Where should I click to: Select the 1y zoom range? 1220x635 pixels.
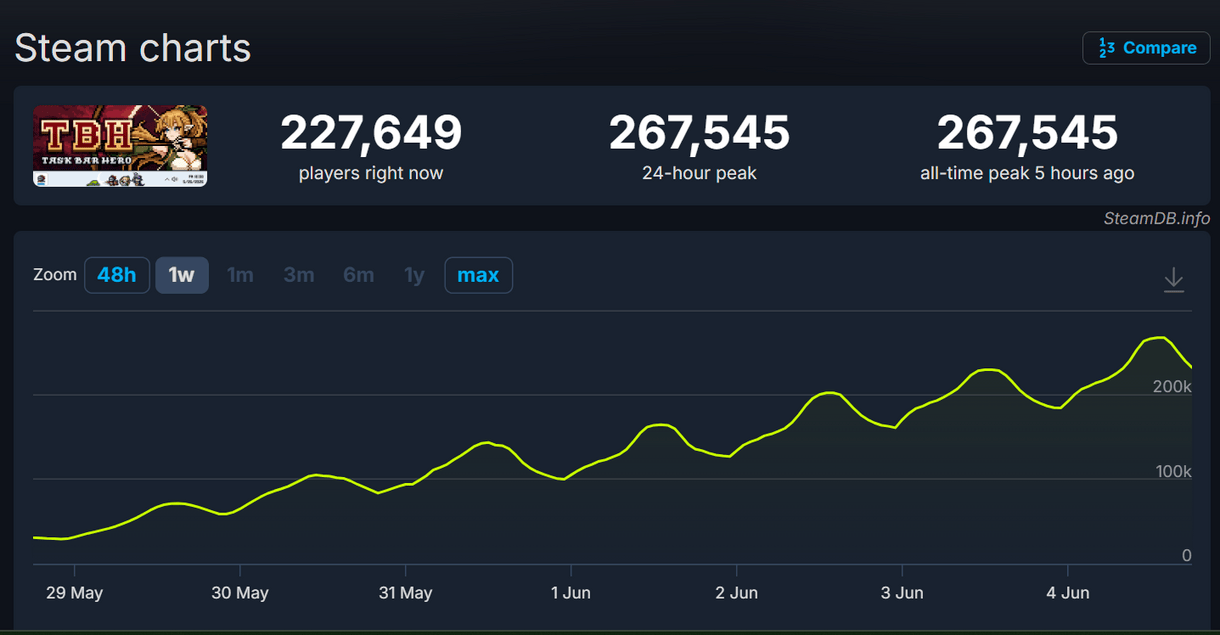[x=414, y=275]
